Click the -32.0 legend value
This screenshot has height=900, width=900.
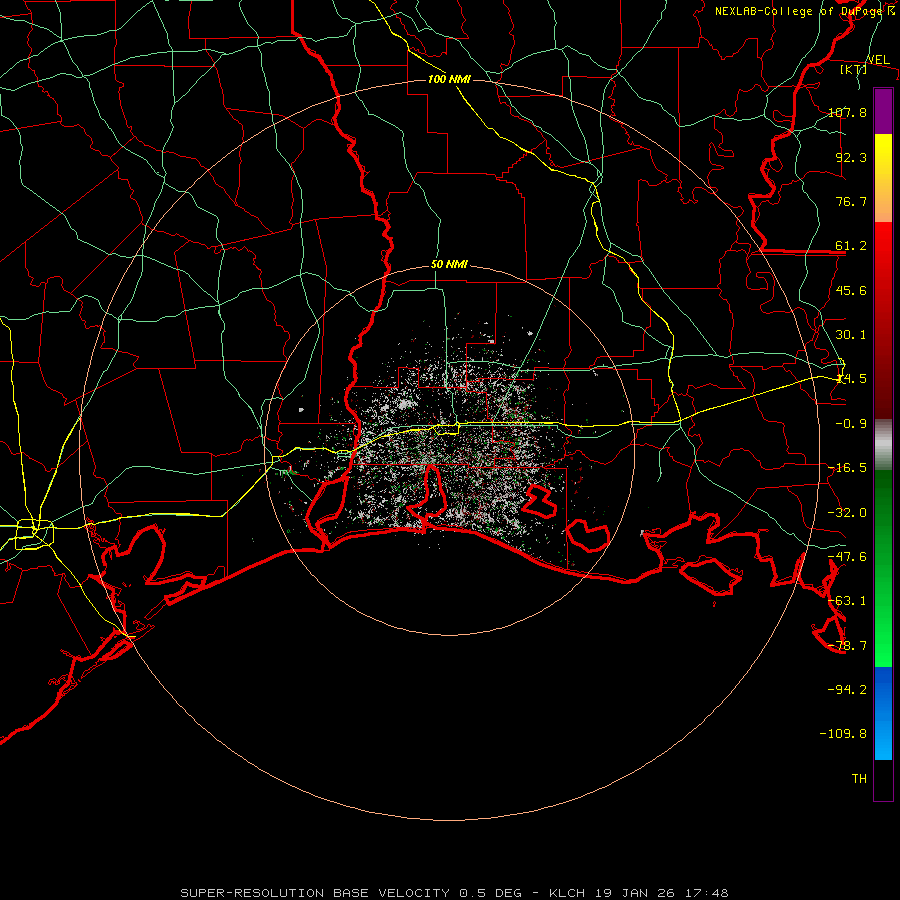[x=847, y=513]
